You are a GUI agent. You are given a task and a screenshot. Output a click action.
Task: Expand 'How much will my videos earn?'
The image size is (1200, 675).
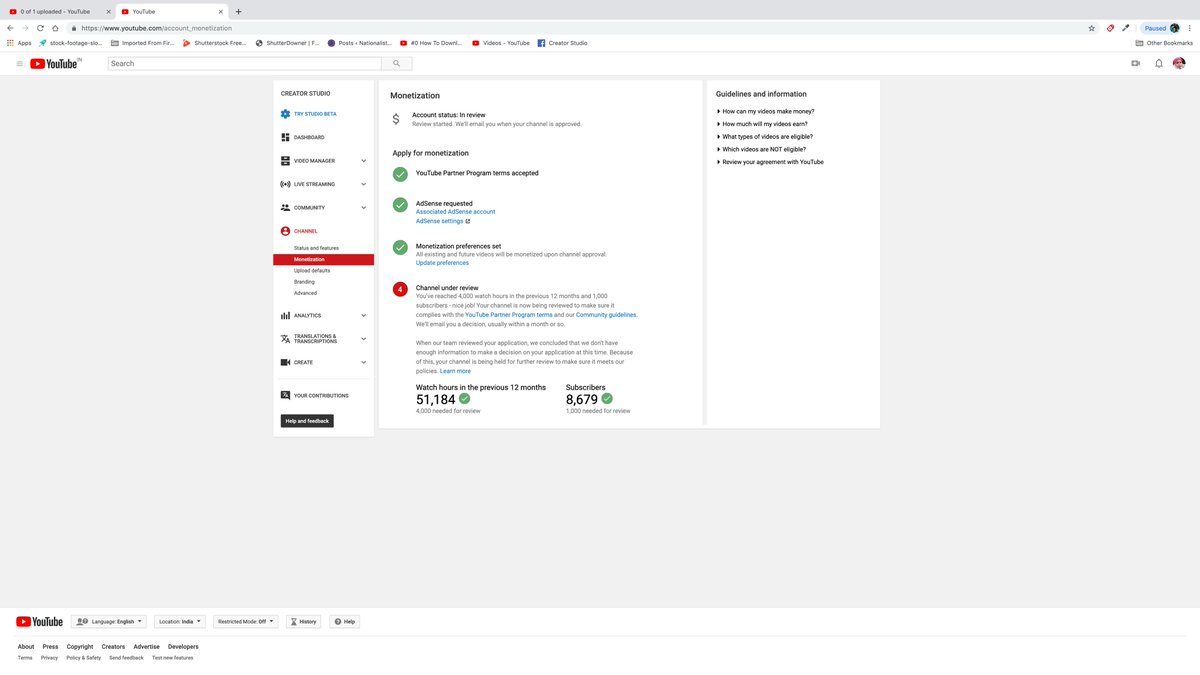click(x=763, y=124)
